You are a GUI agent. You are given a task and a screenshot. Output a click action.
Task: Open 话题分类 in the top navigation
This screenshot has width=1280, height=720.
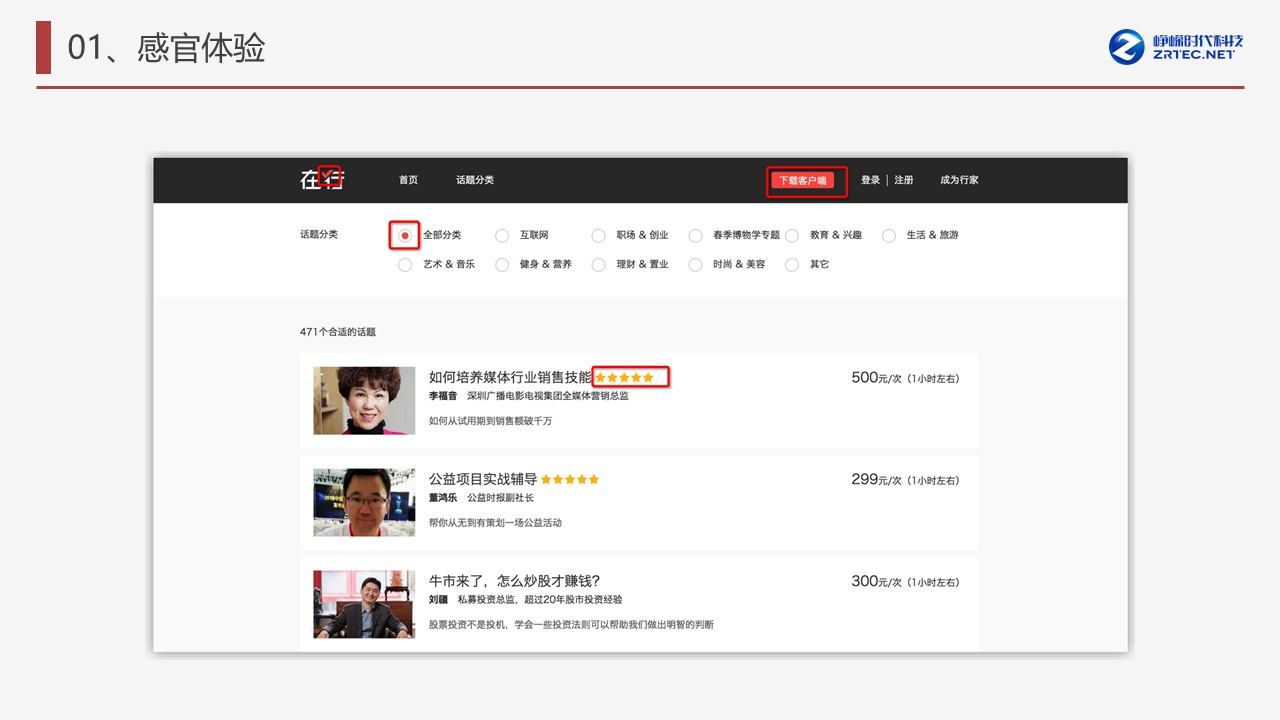point(475,180)
